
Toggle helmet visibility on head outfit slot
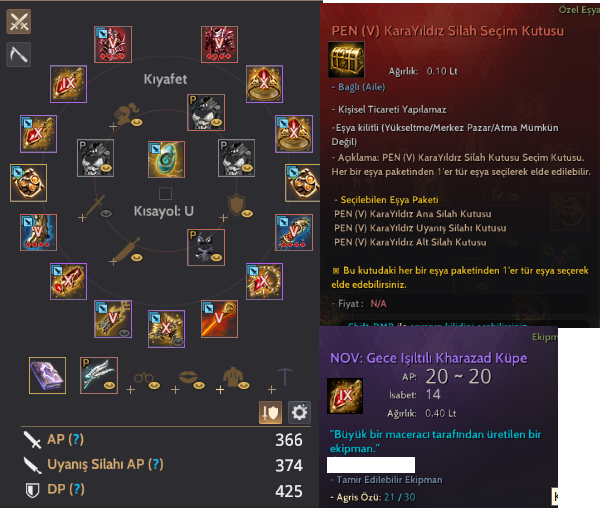pos(137,122)
